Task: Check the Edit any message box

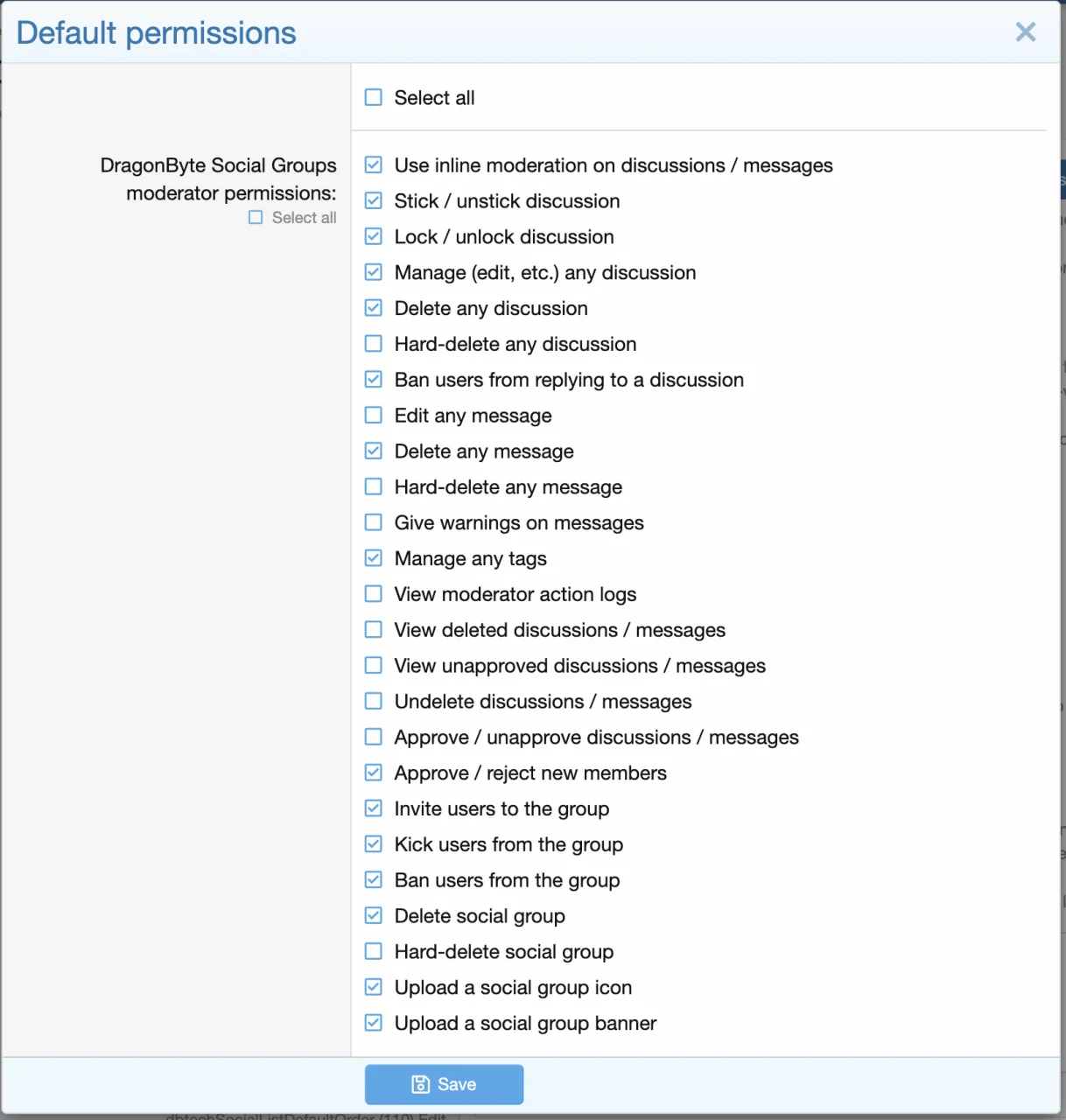Action: (374, 416)
